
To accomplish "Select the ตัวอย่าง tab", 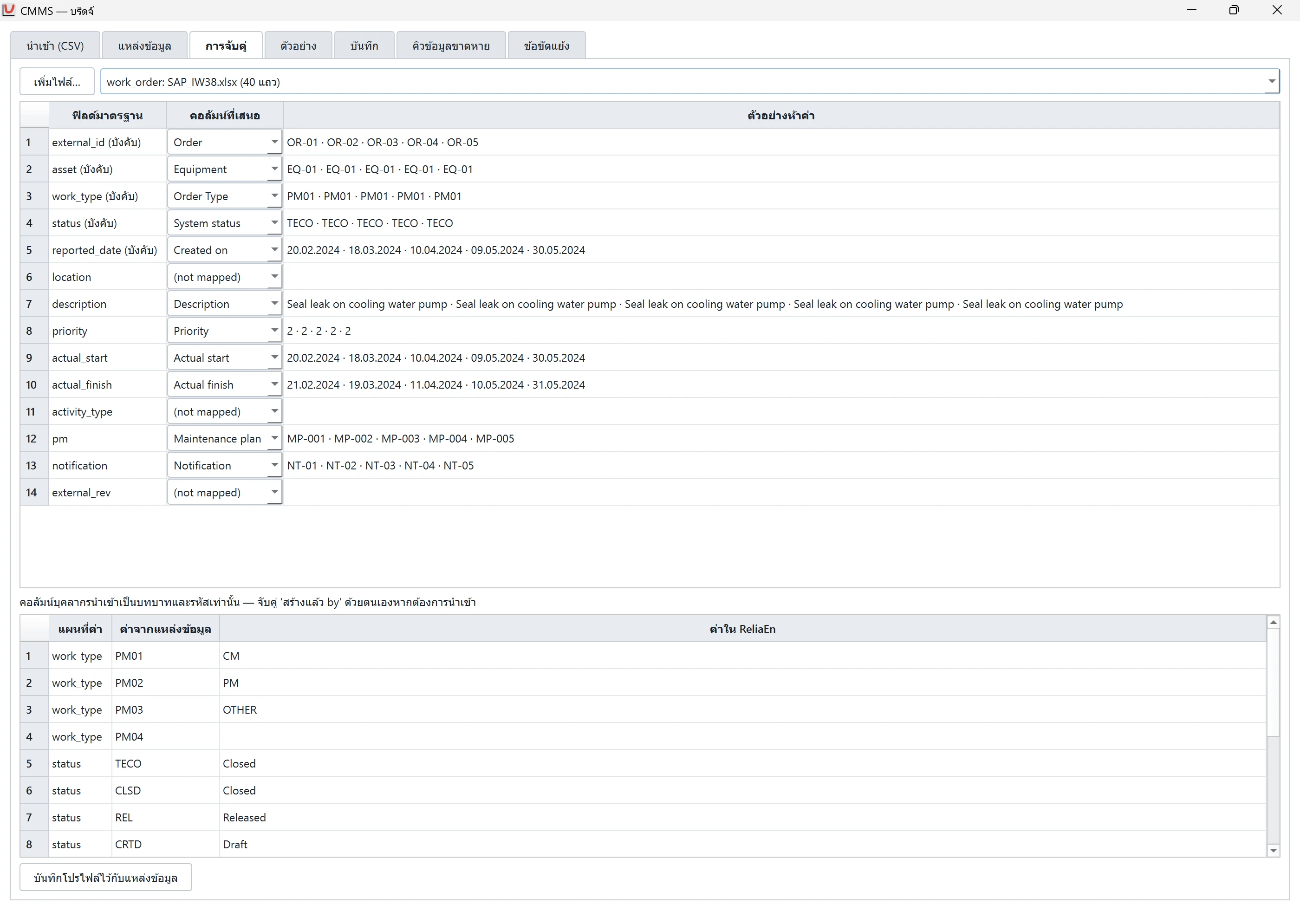I will click(298, 46).
